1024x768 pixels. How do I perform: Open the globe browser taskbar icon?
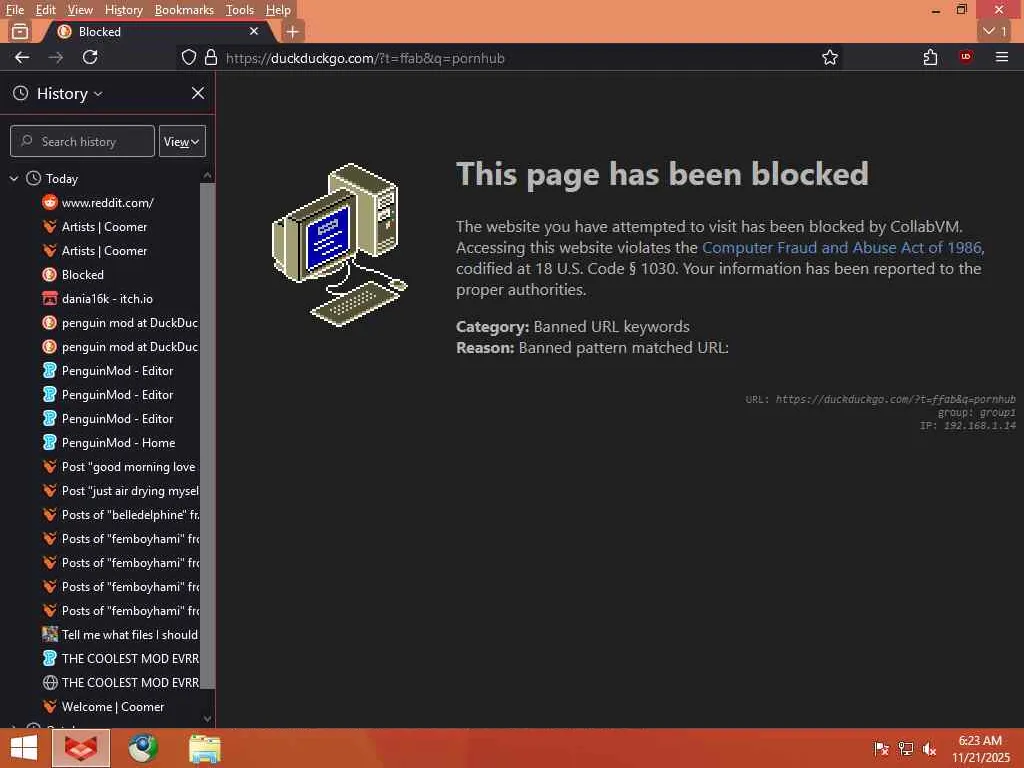click(x=143, y=748)
